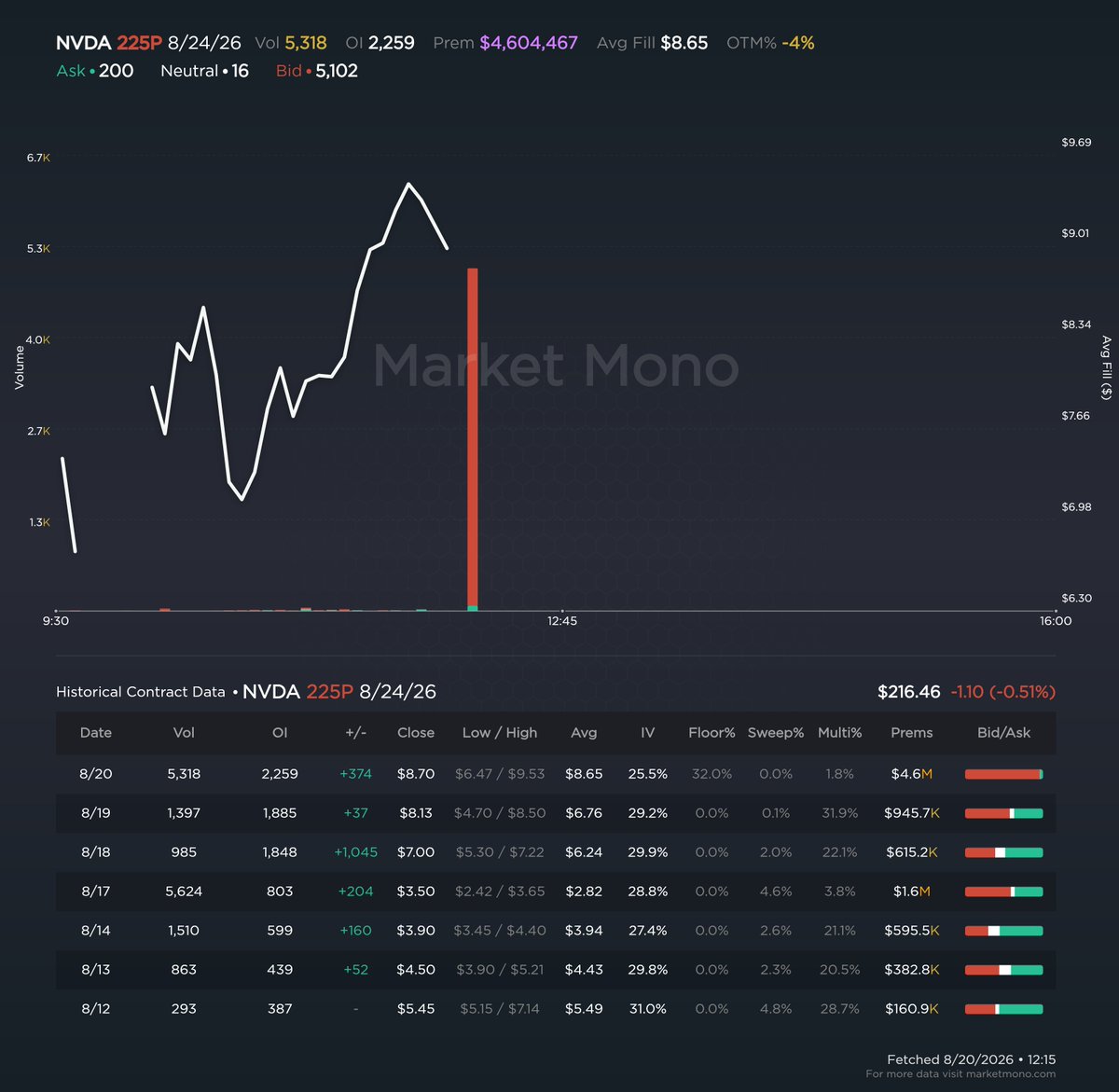
Task: Click the Ask 200 legend entry
Action: point(94,71)
